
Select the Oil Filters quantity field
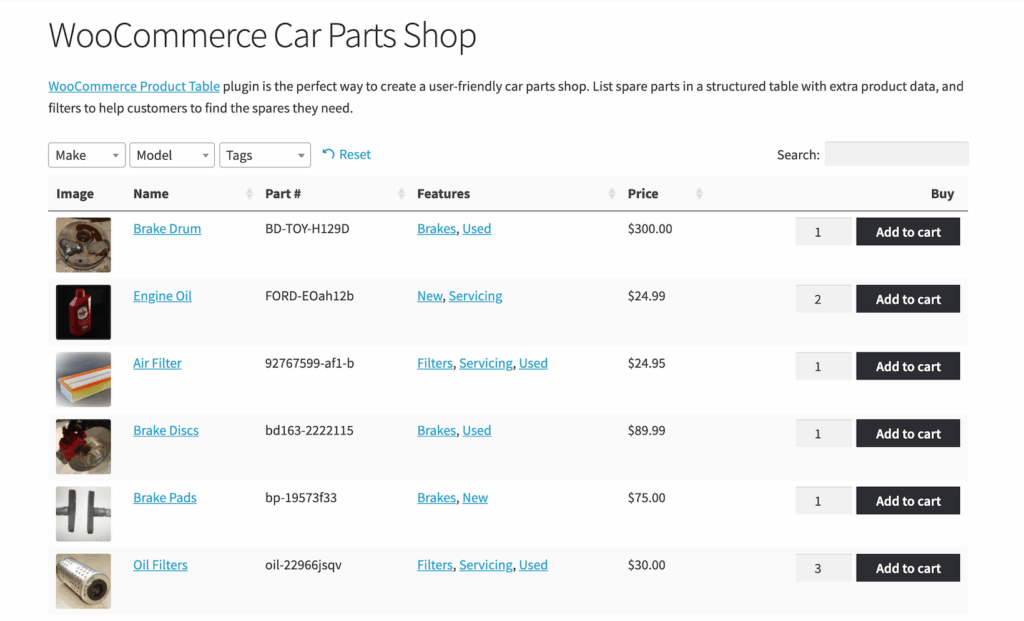pos(824,568)
